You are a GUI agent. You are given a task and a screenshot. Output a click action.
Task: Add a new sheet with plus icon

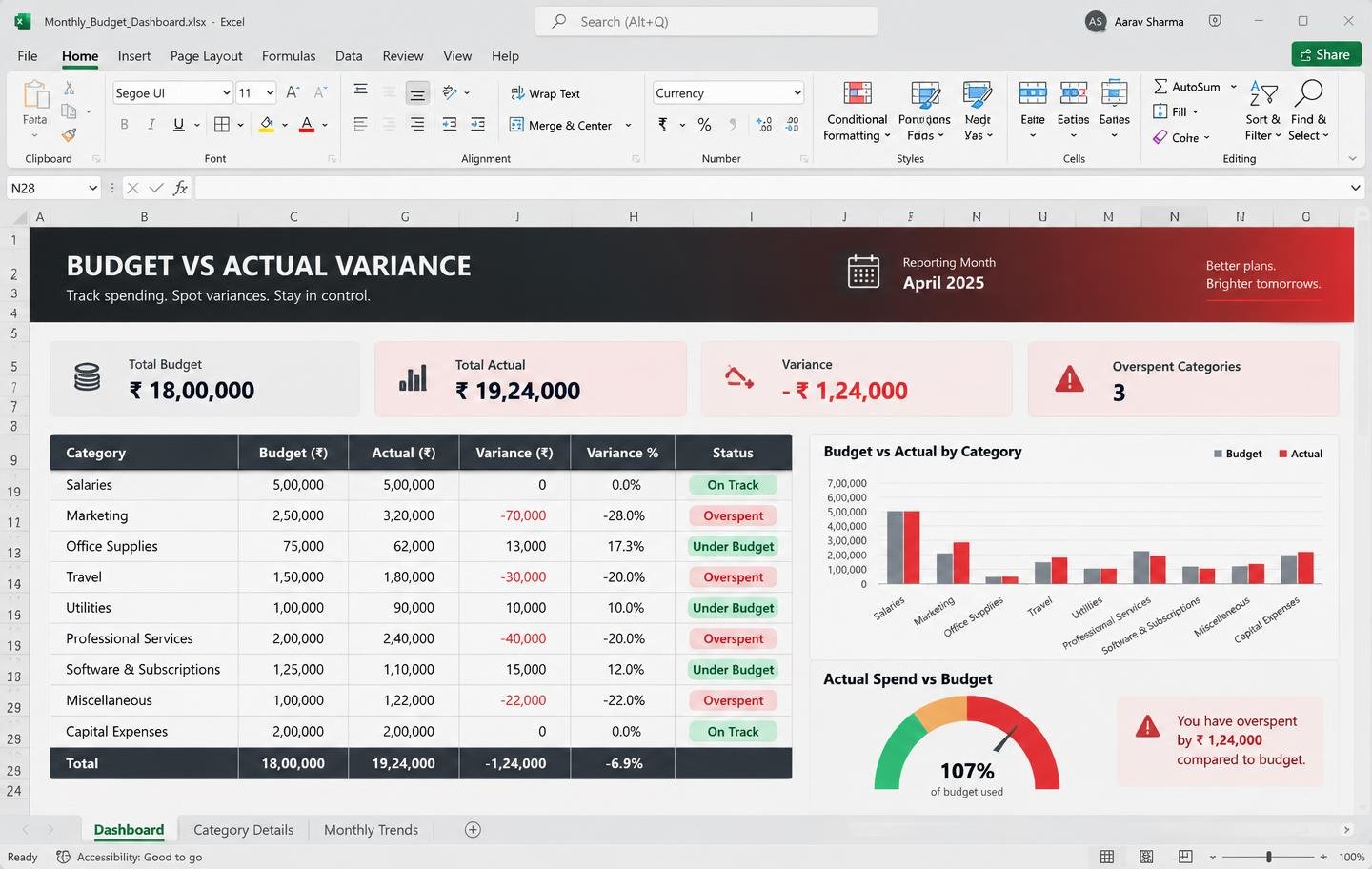coord(473,830)
